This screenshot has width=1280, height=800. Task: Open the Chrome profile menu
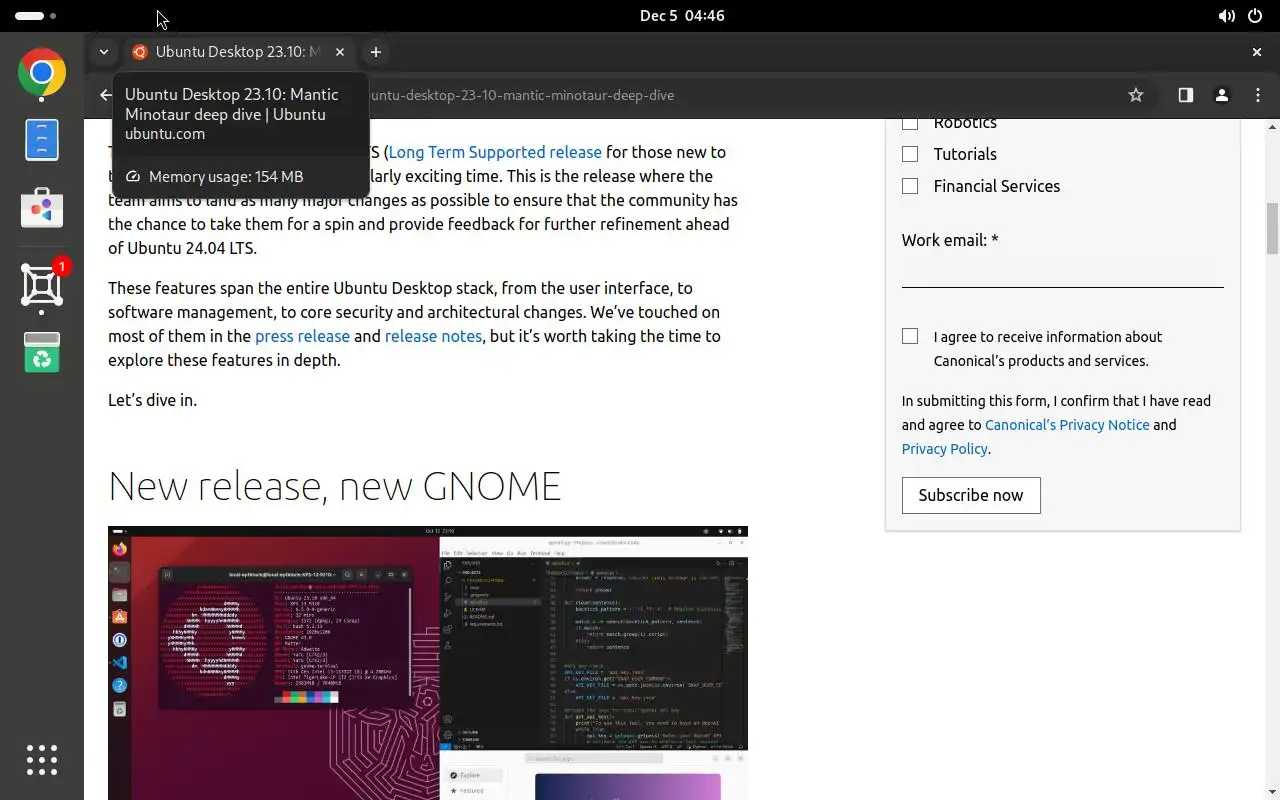[x=1221, y=95]
